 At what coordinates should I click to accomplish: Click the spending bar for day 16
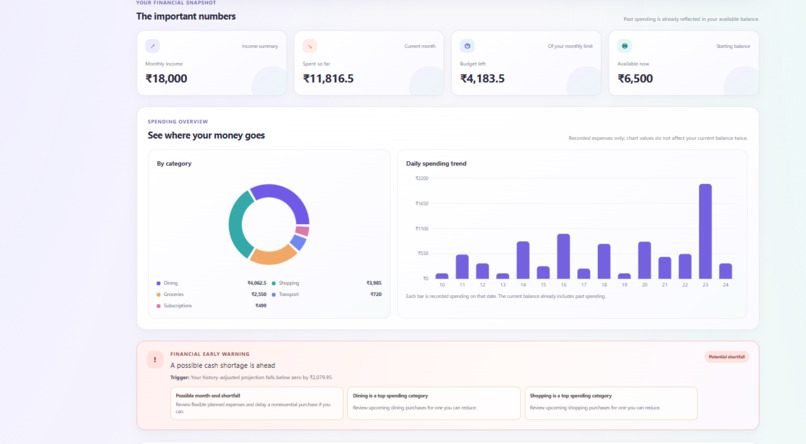click(563, 256)
